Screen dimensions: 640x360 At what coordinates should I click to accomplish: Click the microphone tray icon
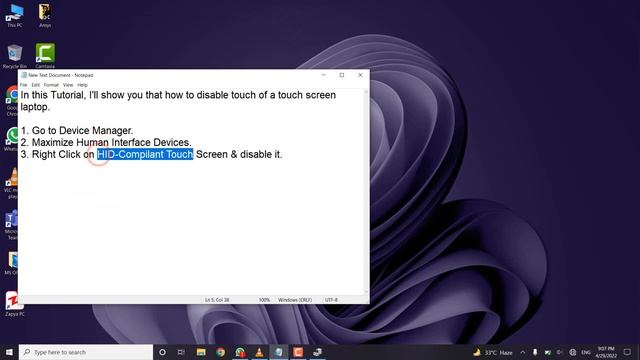535,352
